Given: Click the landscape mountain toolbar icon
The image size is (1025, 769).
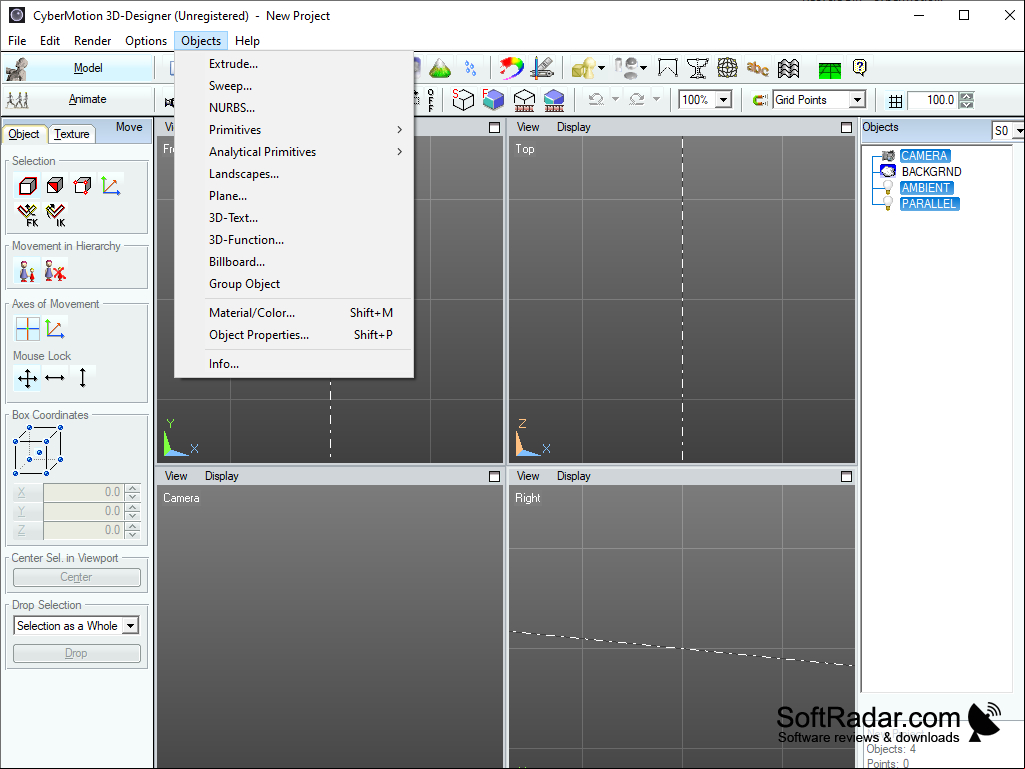Looking at the screenshot, I should pos(440,67).
